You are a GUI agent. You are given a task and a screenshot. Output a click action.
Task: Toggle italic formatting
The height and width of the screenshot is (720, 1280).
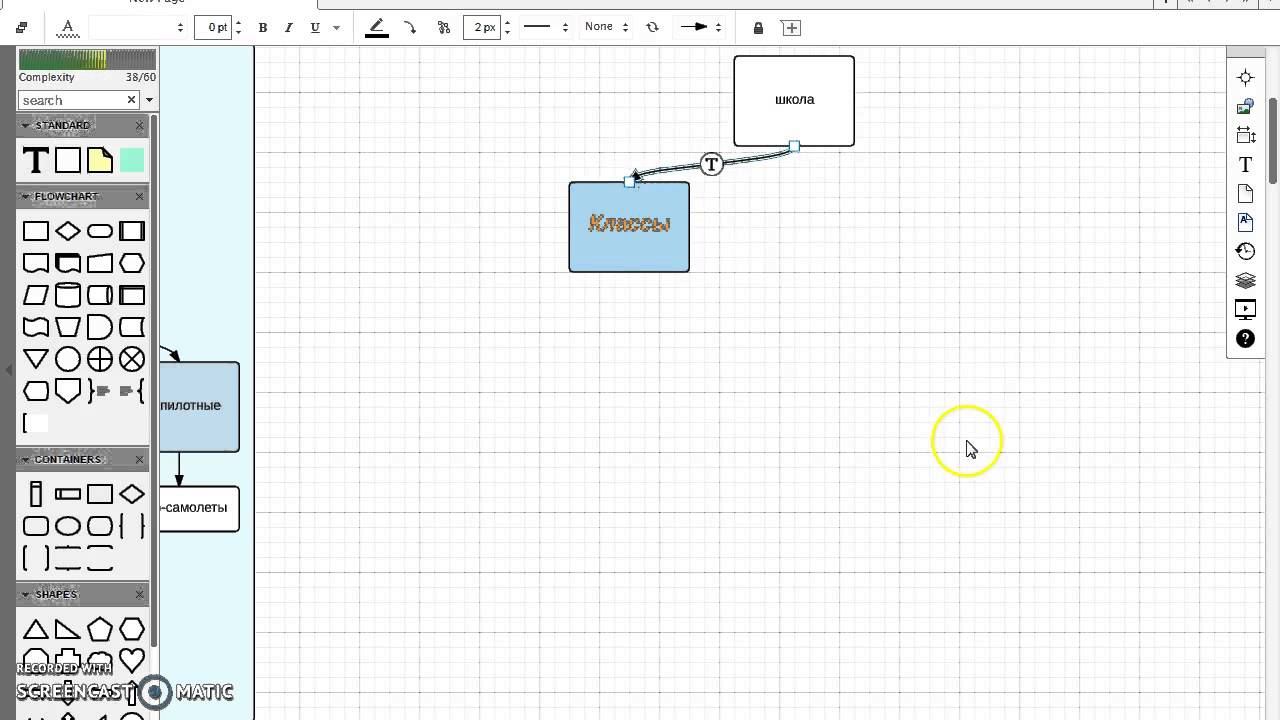(289, 28)
